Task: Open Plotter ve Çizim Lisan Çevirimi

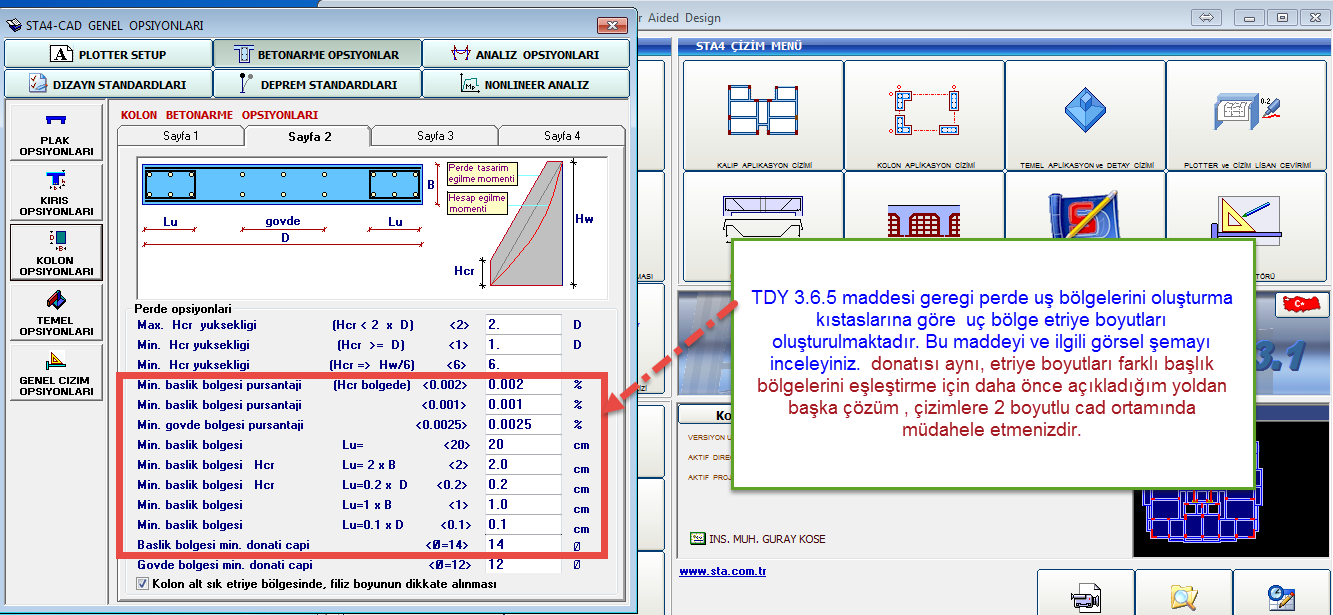Action: (1246, 115)
